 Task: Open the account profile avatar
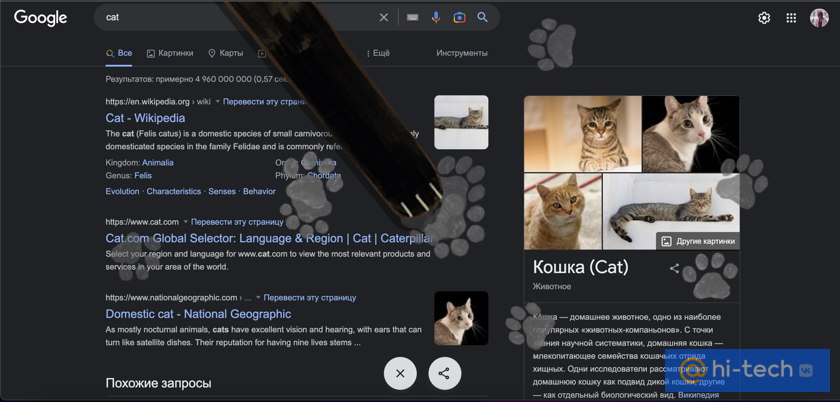[819, 18]
